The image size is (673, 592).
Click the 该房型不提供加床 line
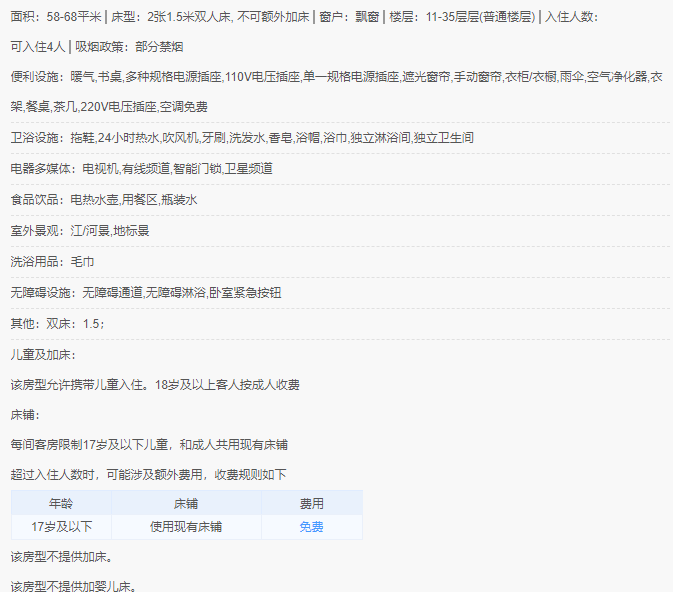coord(62,557)
